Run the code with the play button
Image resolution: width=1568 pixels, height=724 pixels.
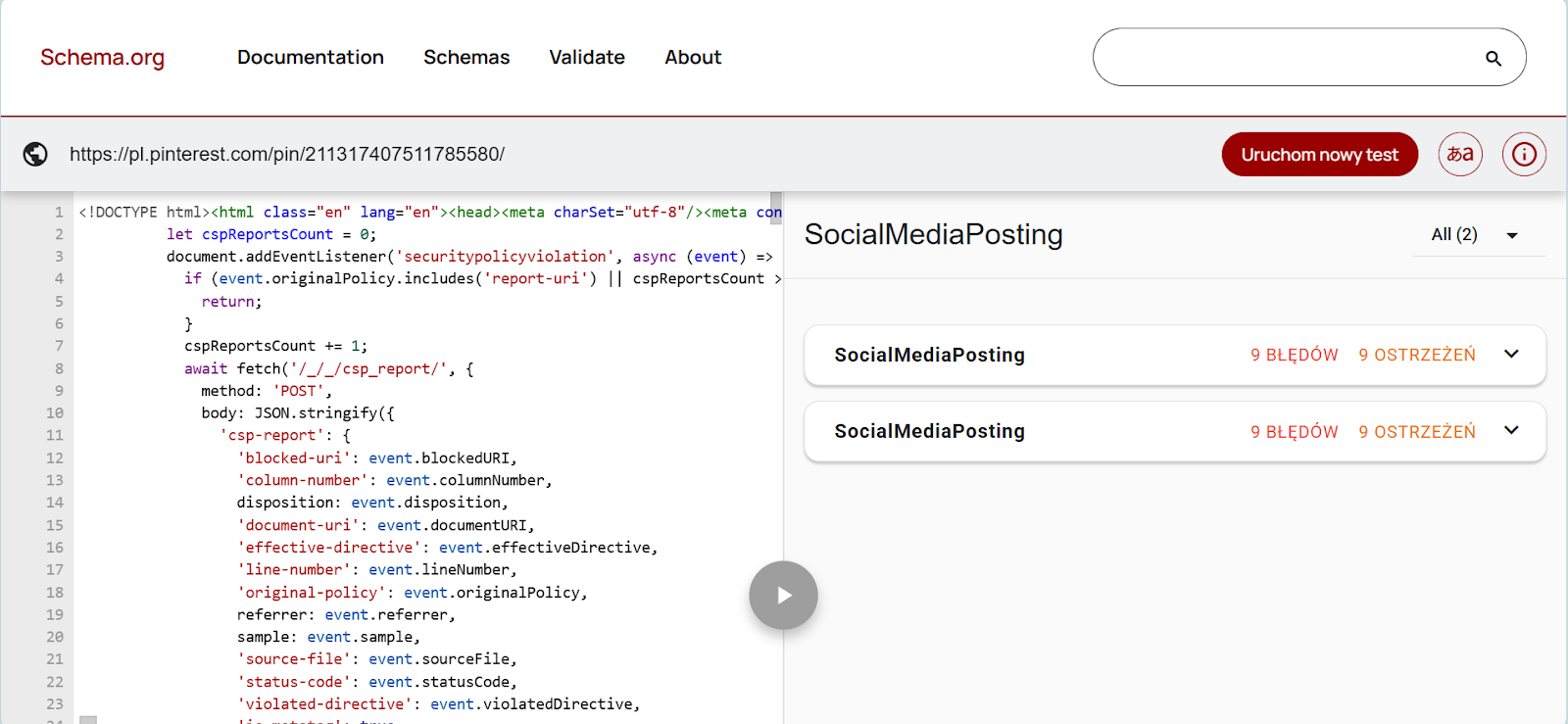783,595
